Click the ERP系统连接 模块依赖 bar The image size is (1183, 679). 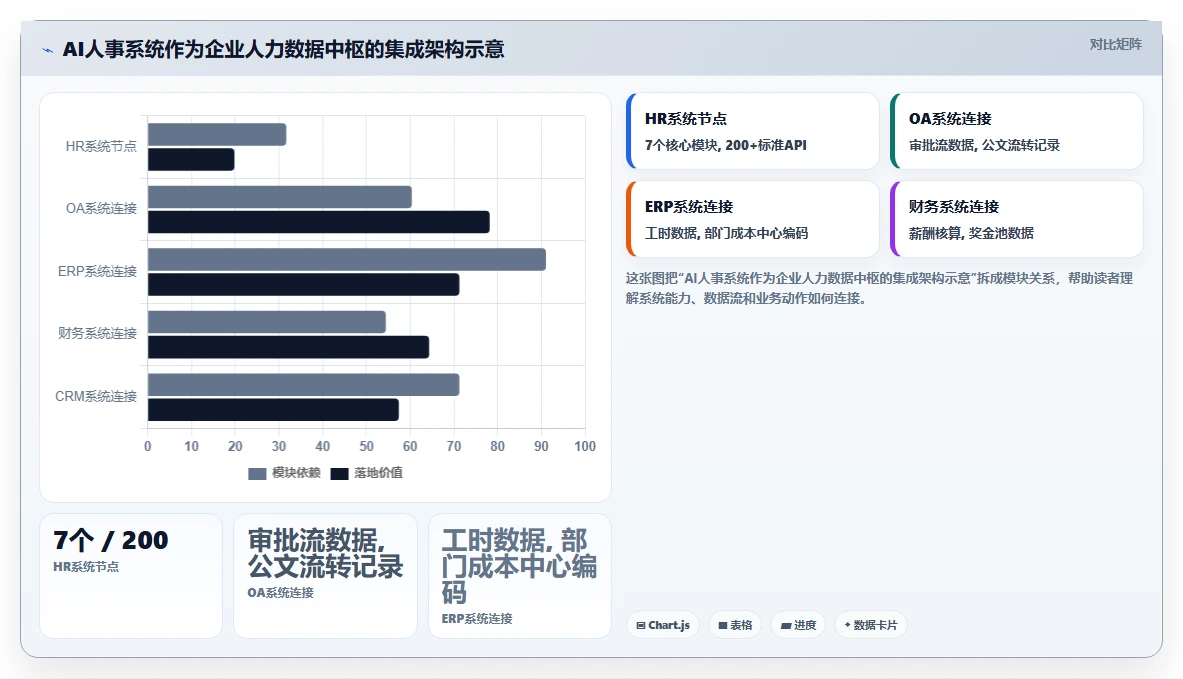347,260
